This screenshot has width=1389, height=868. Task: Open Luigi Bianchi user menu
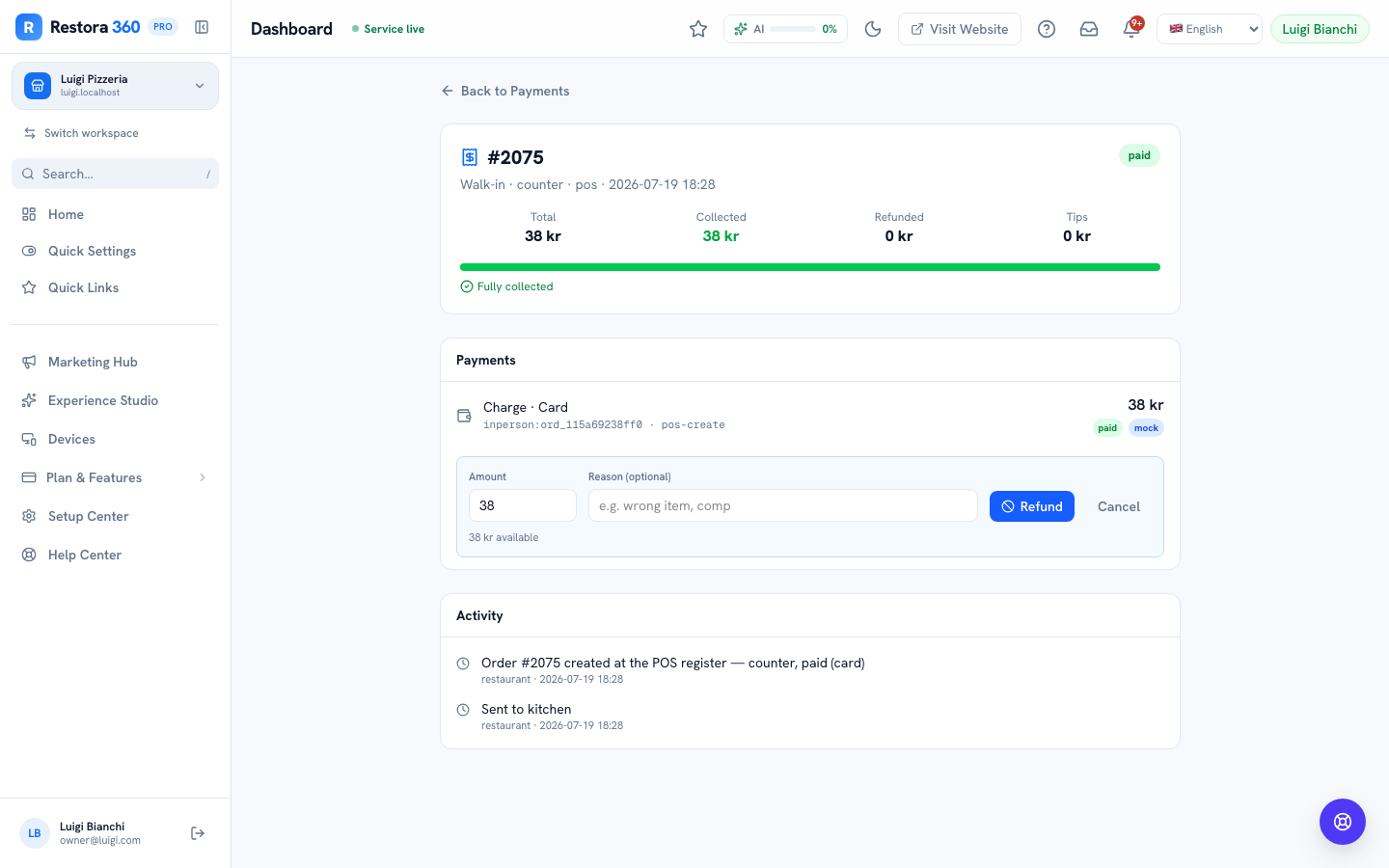(x=1320, y=29)
